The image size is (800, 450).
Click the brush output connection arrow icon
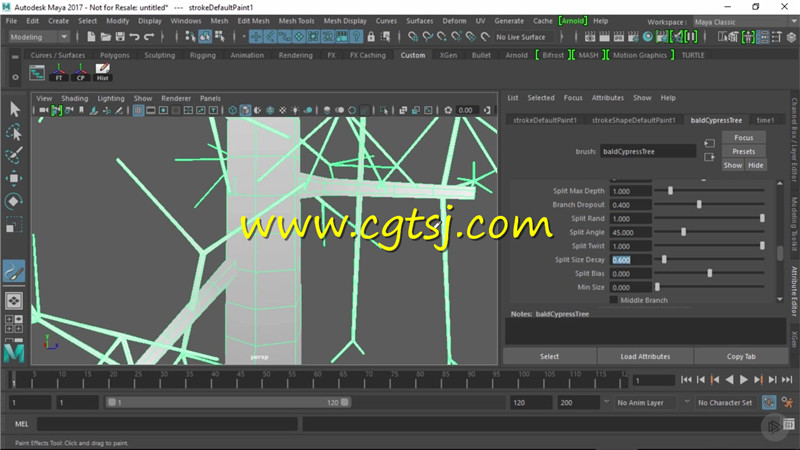[x=709, y=157]
